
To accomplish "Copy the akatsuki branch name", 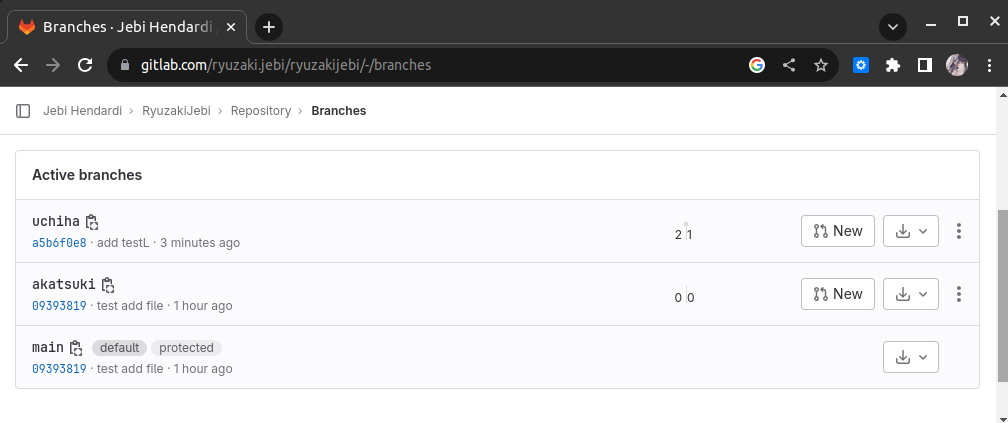I will click(108, 285).
